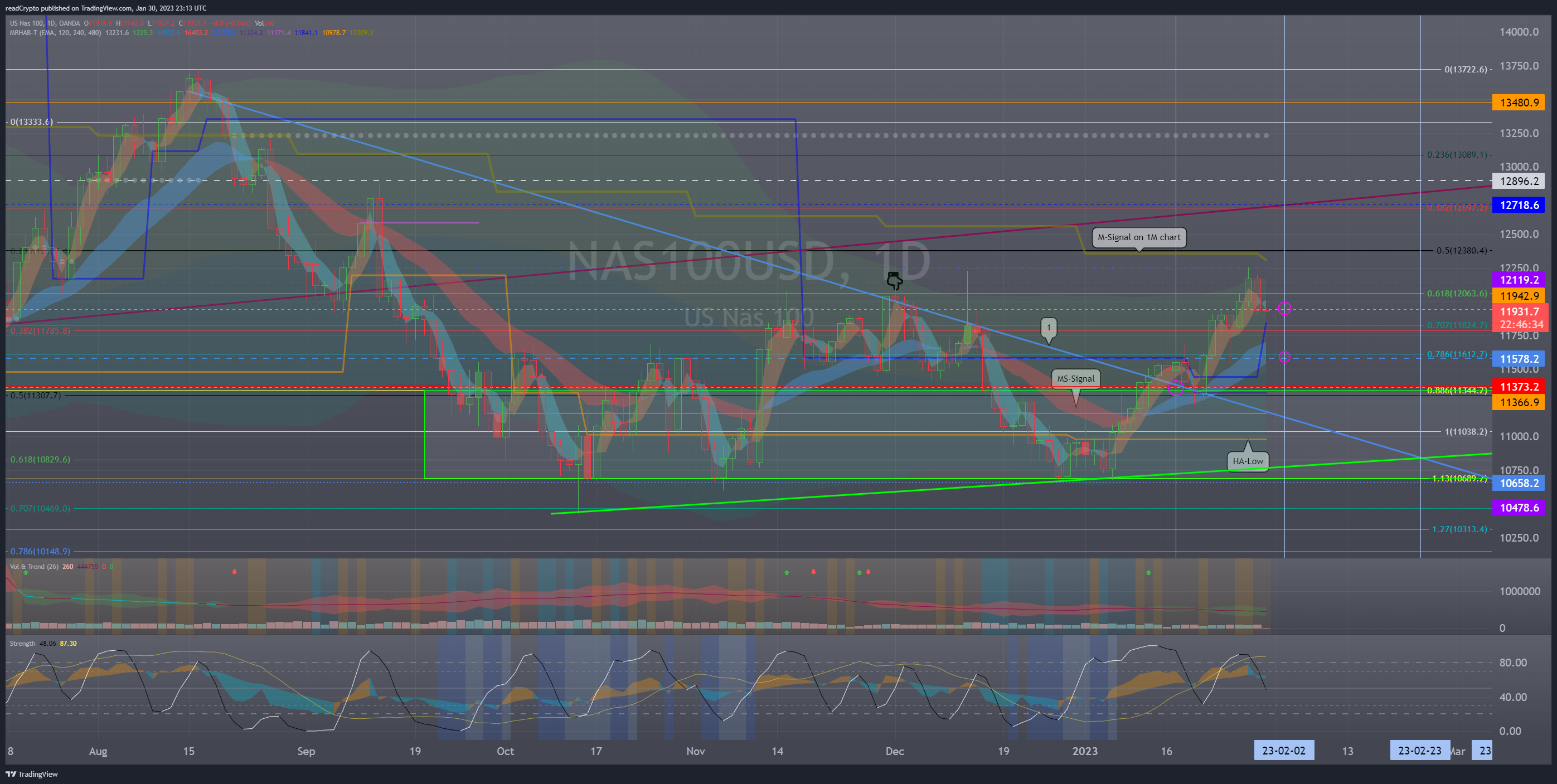Click the purple 12119.2 price label
The image size is (1557, 784).
click(1519, 280)
